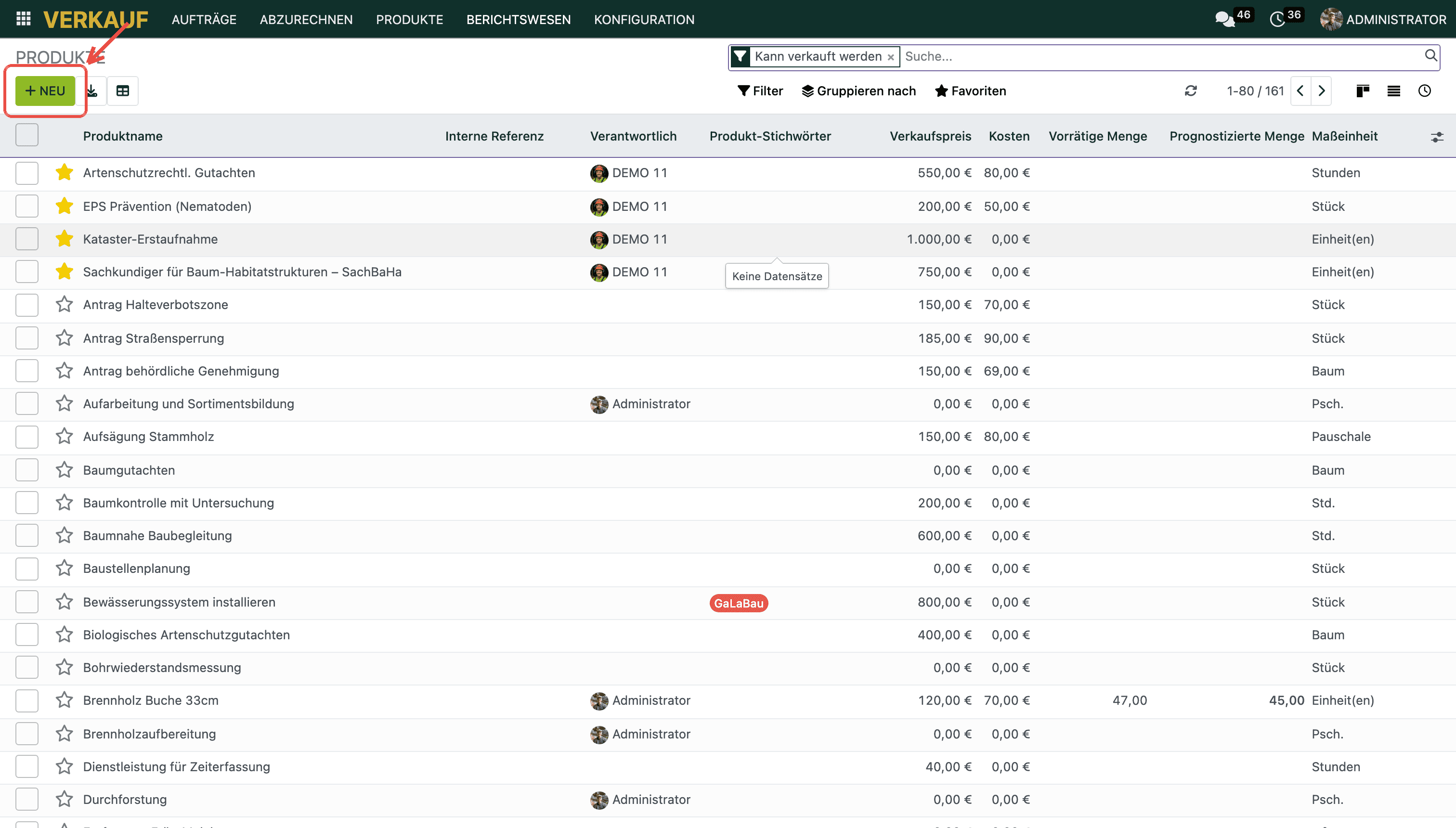The height and width of the screenshot is (828, 1456).
Task: Open the Gruppieren nach dropdown
Action: coord(859,91)
